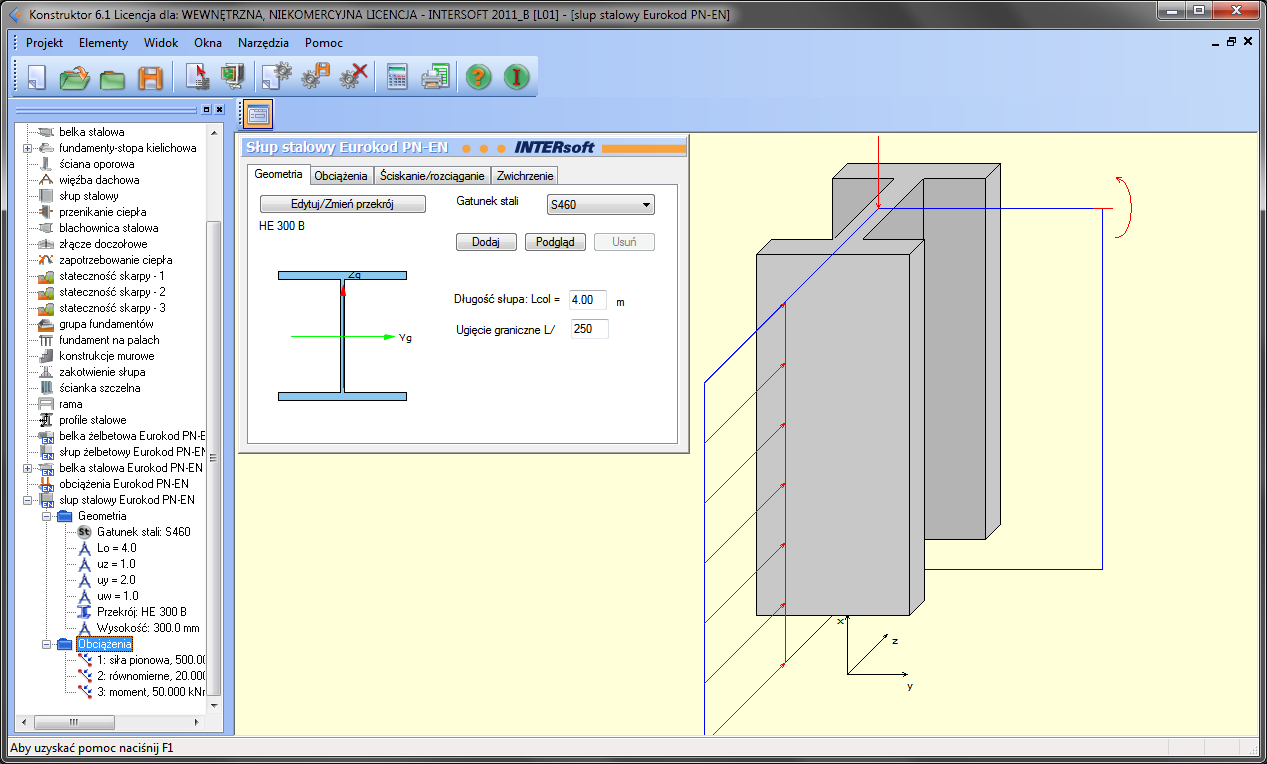Image resolution: width=1267 pixels, height=764 pixels.
Task: Select 'stateczność skarpy - 2' tree item
Action: (112, 292)
